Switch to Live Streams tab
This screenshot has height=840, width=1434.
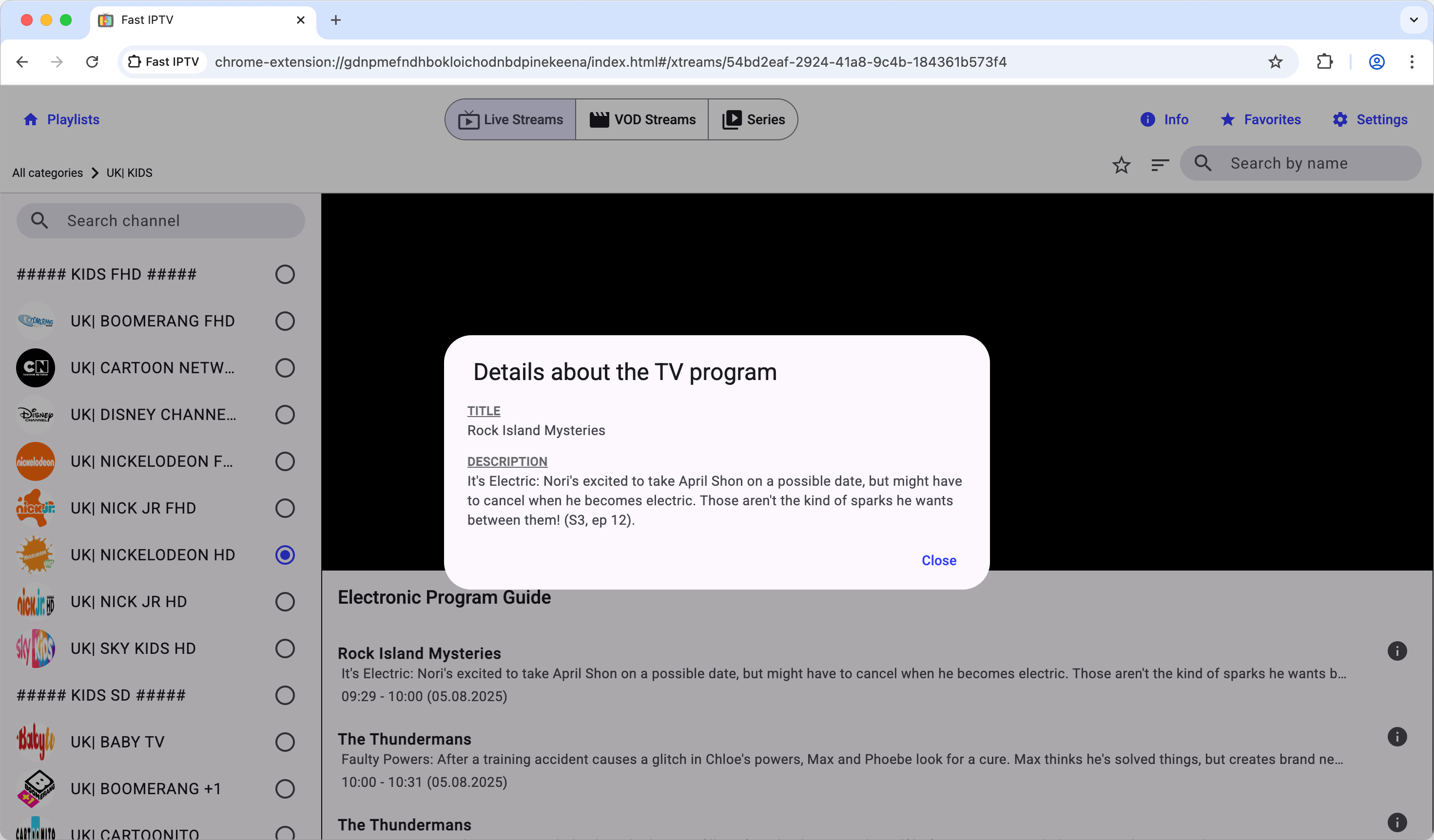510,119
